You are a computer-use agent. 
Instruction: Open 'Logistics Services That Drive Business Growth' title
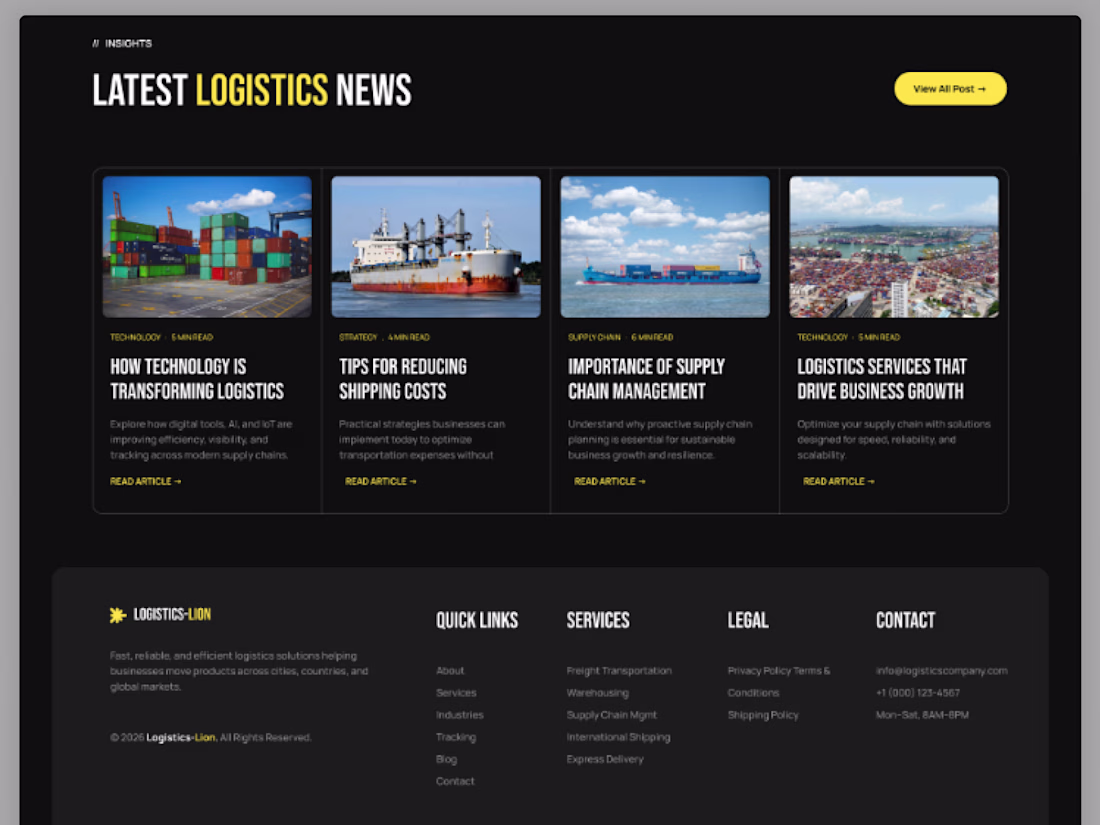point(882,379)
